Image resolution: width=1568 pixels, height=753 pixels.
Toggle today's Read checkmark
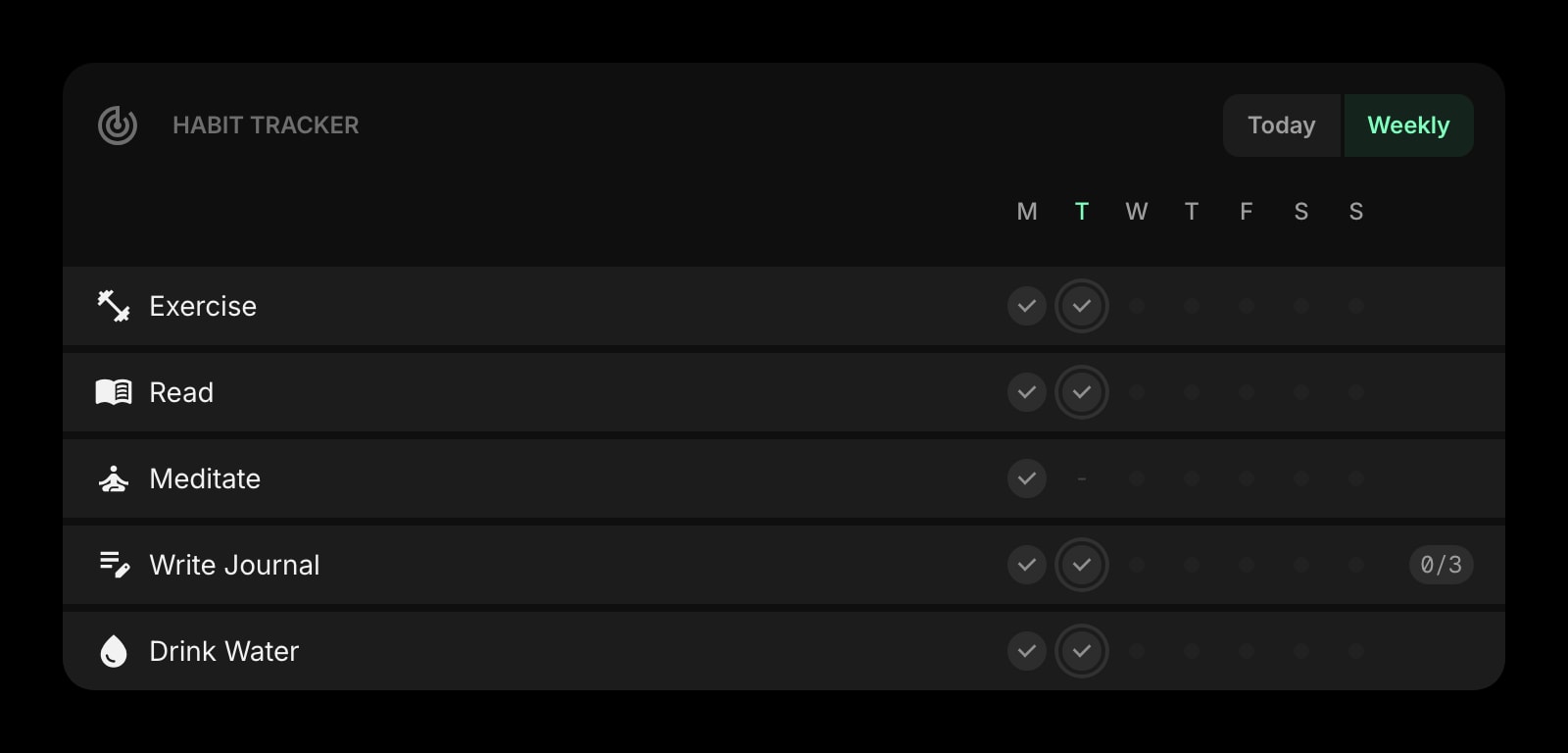(x=1082, y=392)
